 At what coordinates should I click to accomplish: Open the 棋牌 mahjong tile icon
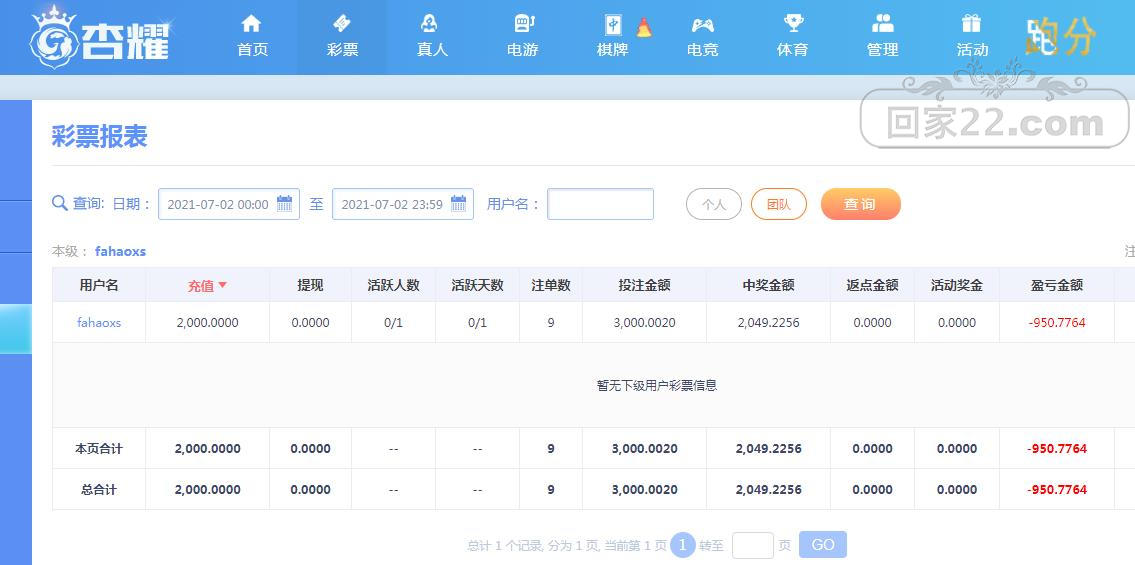(613, 25)
